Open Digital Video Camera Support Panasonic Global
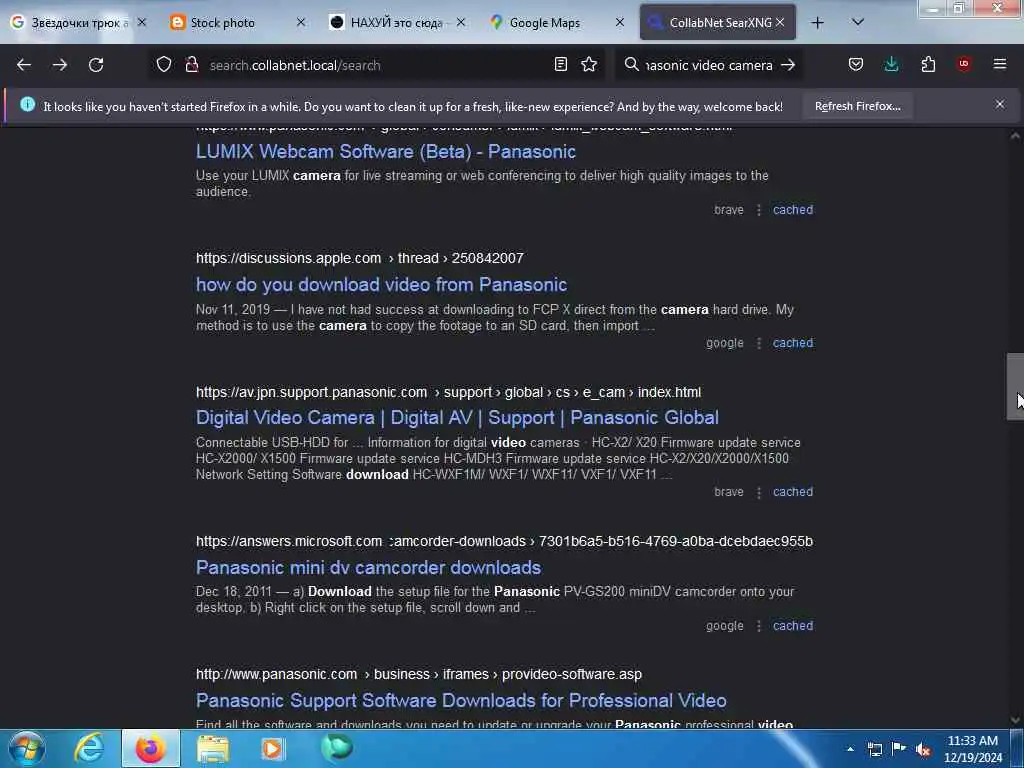This screenshot has width=1024, height=768. [x=457, y=418]
